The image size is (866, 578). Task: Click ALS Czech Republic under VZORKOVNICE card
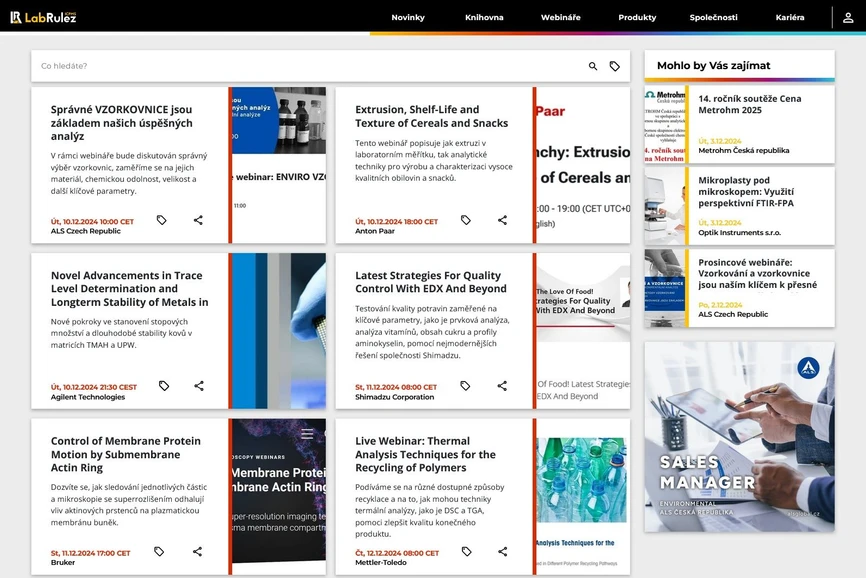click(86, 231)
